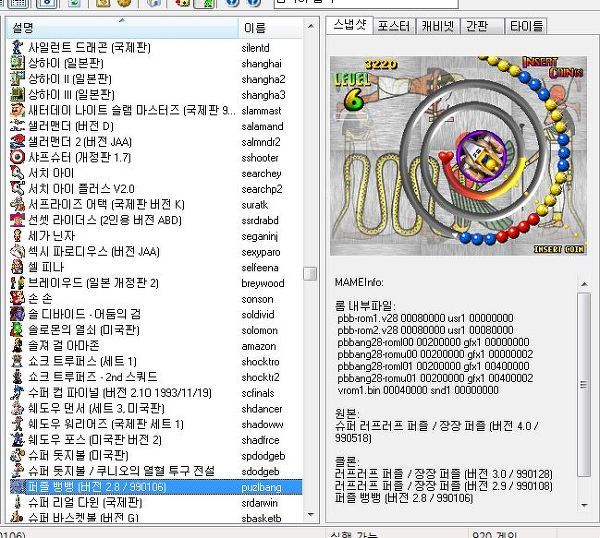Open the 캐비넷 tab
Image resolution: width=600 pixels, height=538 pixels.
click(438, 26)
